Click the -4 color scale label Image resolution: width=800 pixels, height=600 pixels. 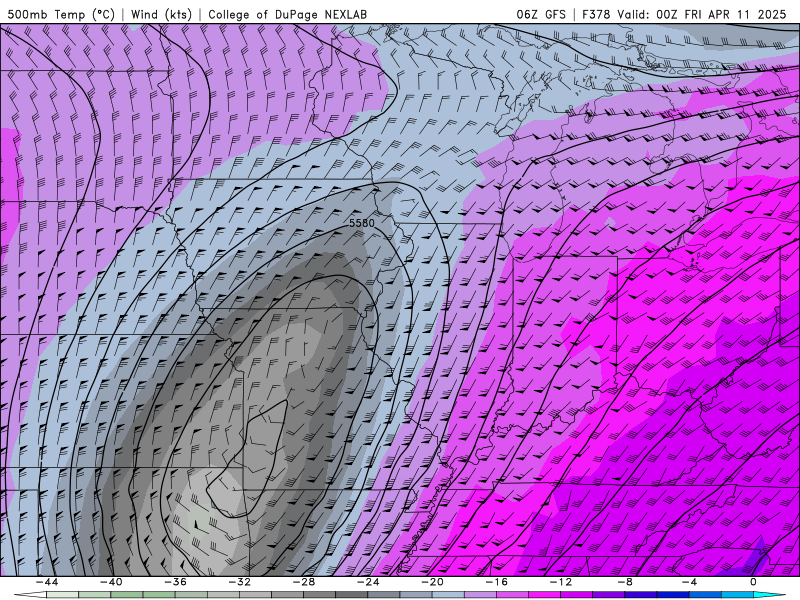pyautogui.click(x=690, y=582)
